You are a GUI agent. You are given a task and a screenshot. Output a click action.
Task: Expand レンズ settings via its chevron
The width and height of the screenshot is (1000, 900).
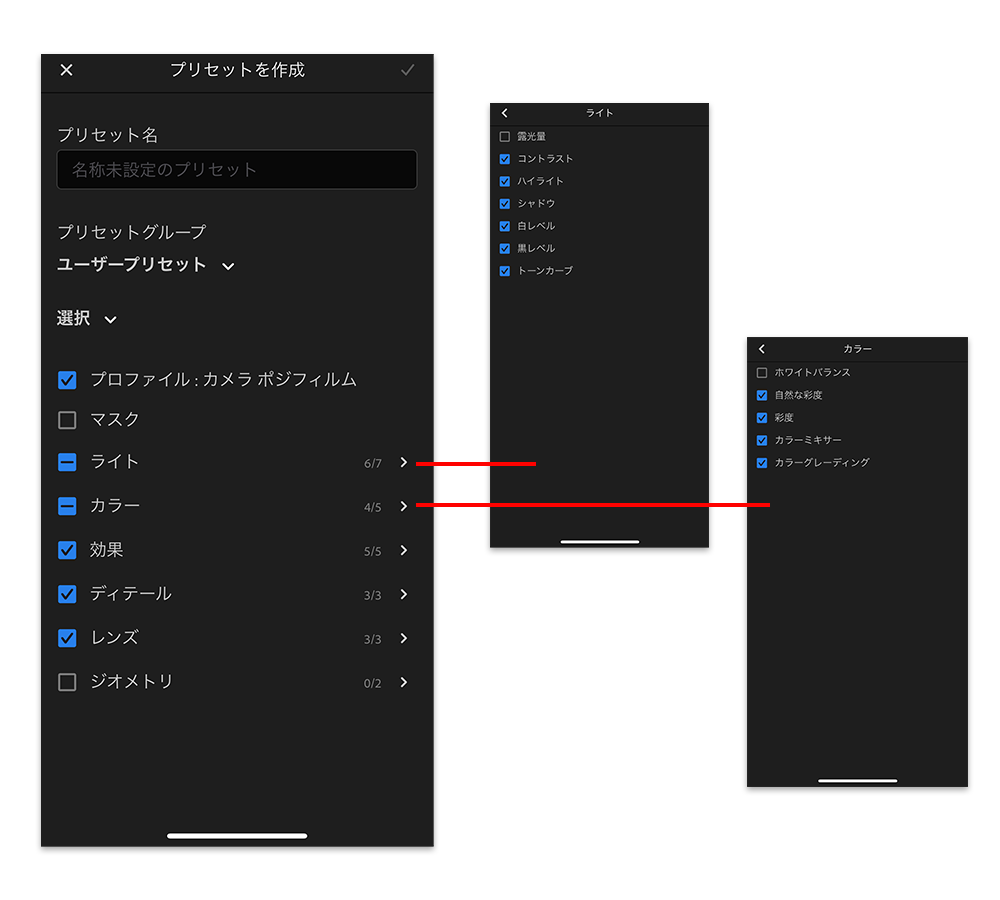pos(404,638)
